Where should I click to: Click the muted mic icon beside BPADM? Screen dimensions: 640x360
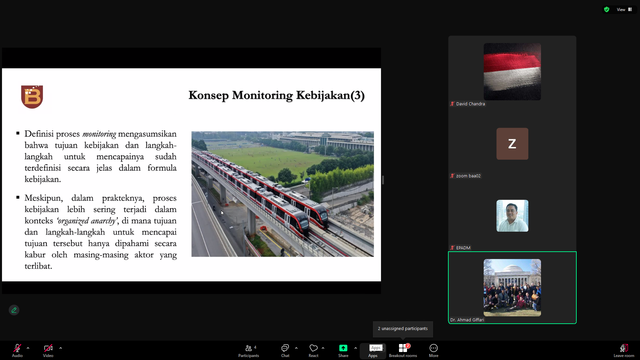(x=452, y=248)
